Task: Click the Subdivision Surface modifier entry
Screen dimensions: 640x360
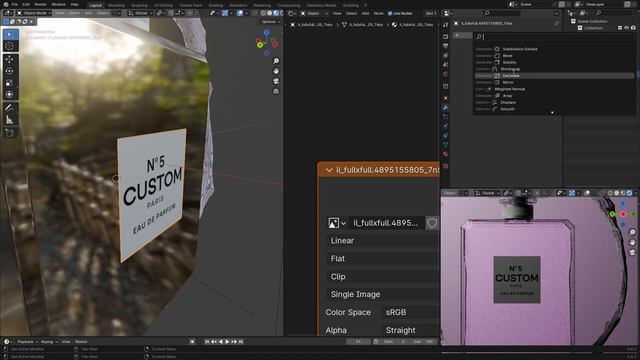Action: coord(520,49)
